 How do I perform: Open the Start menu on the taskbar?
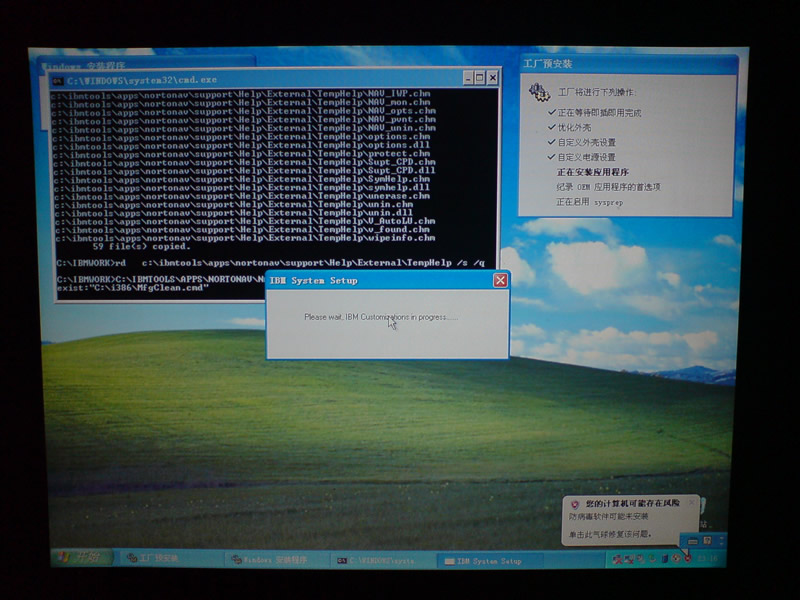83,557
